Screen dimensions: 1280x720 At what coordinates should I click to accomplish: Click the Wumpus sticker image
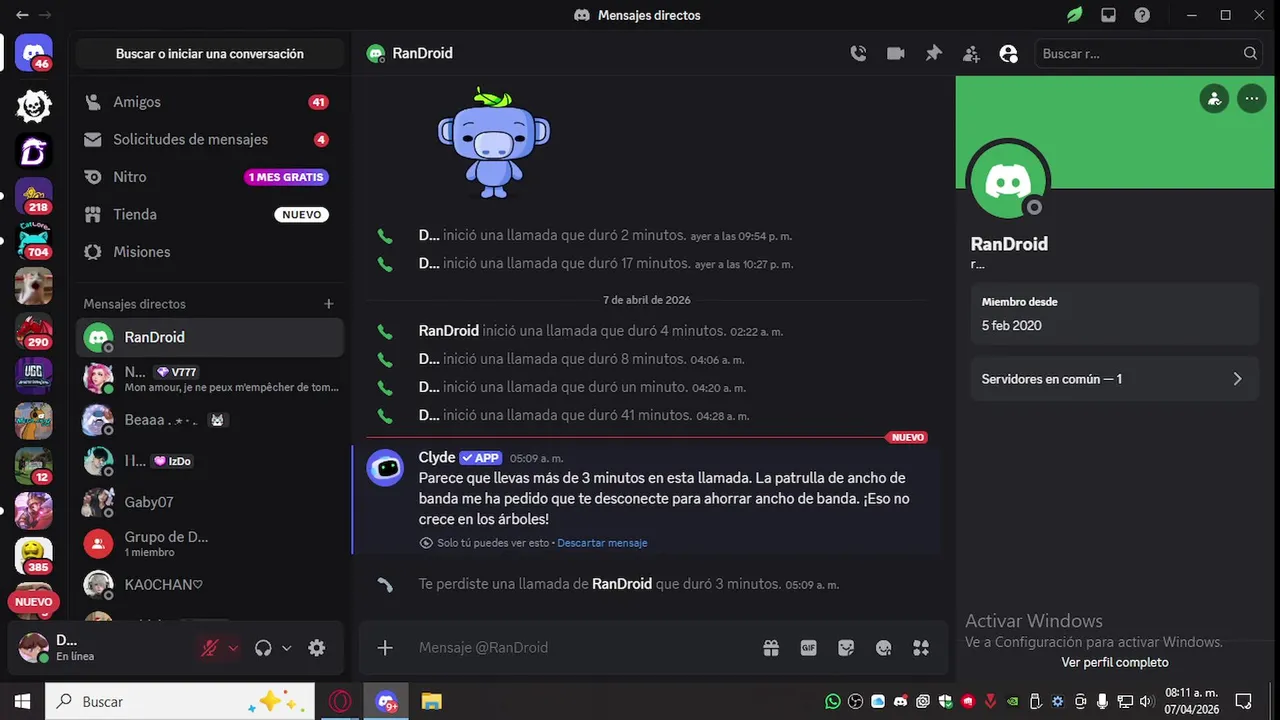[494, 143]
